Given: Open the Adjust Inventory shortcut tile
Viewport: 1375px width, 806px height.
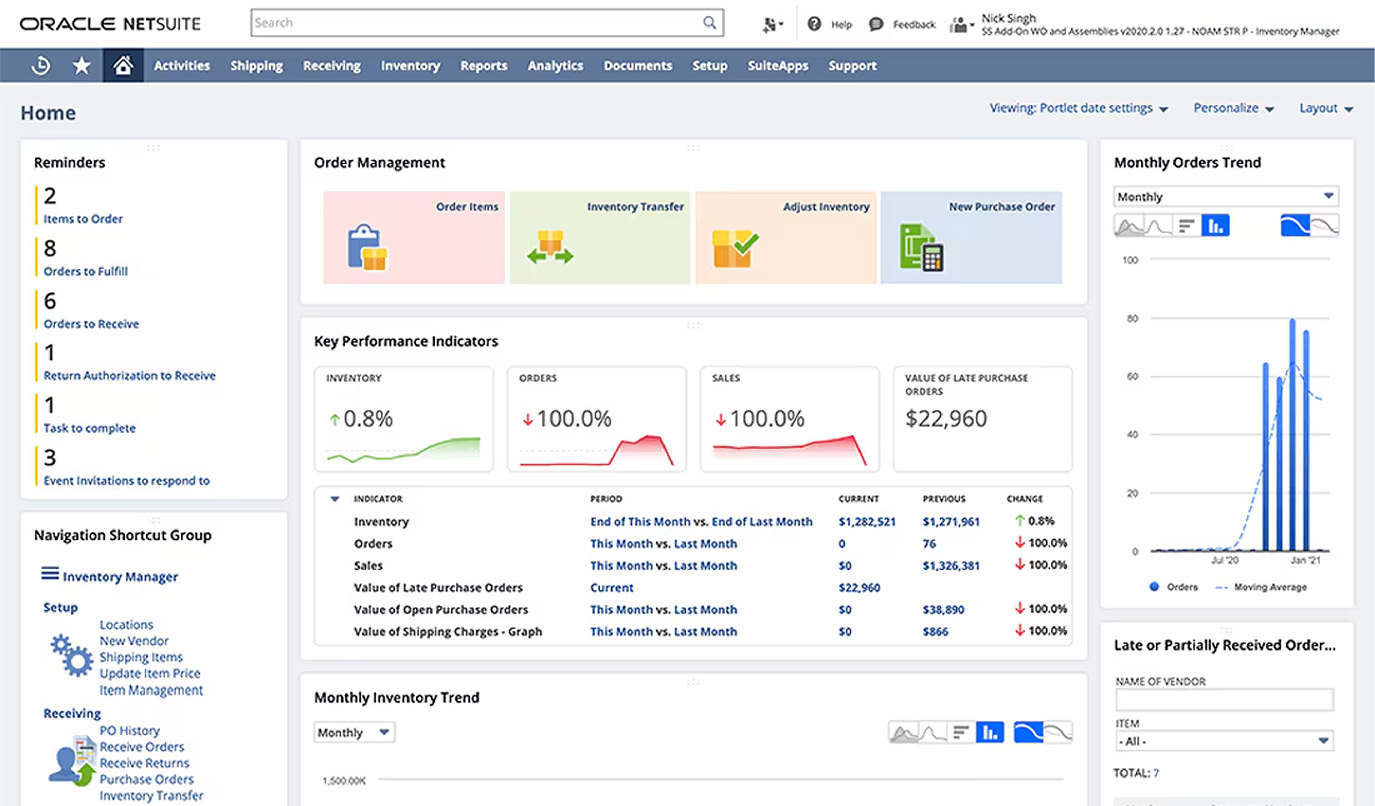Looking at the screenshot, I should click(786, 237).
